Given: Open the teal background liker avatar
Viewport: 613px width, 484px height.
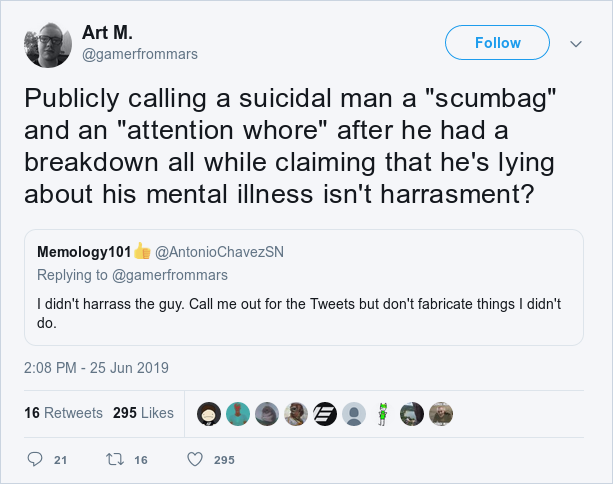Looking at the screenshot, I should (238, 414).
